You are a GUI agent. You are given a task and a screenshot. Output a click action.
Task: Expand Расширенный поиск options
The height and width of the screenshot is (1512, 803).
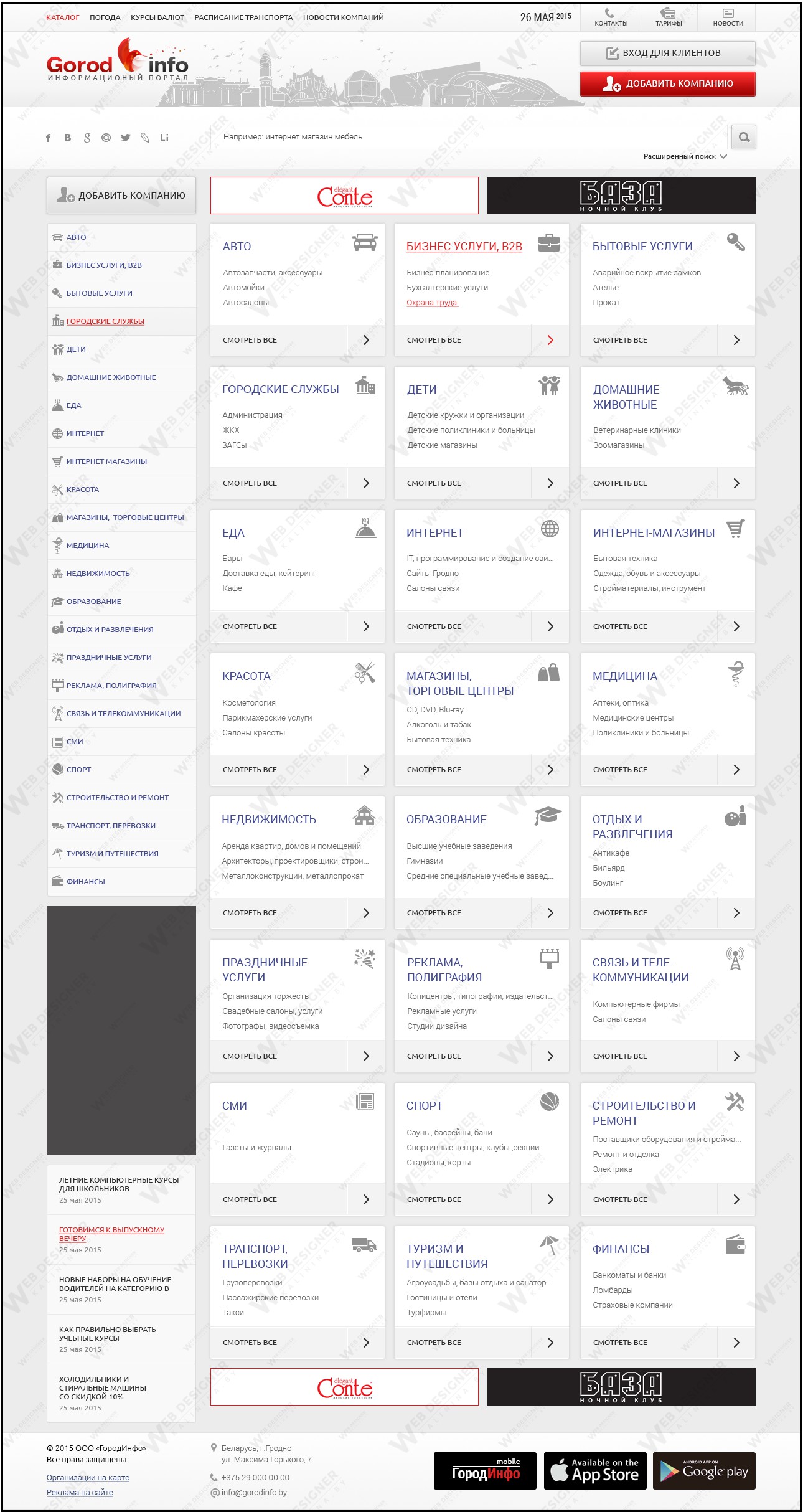[685, 156]
